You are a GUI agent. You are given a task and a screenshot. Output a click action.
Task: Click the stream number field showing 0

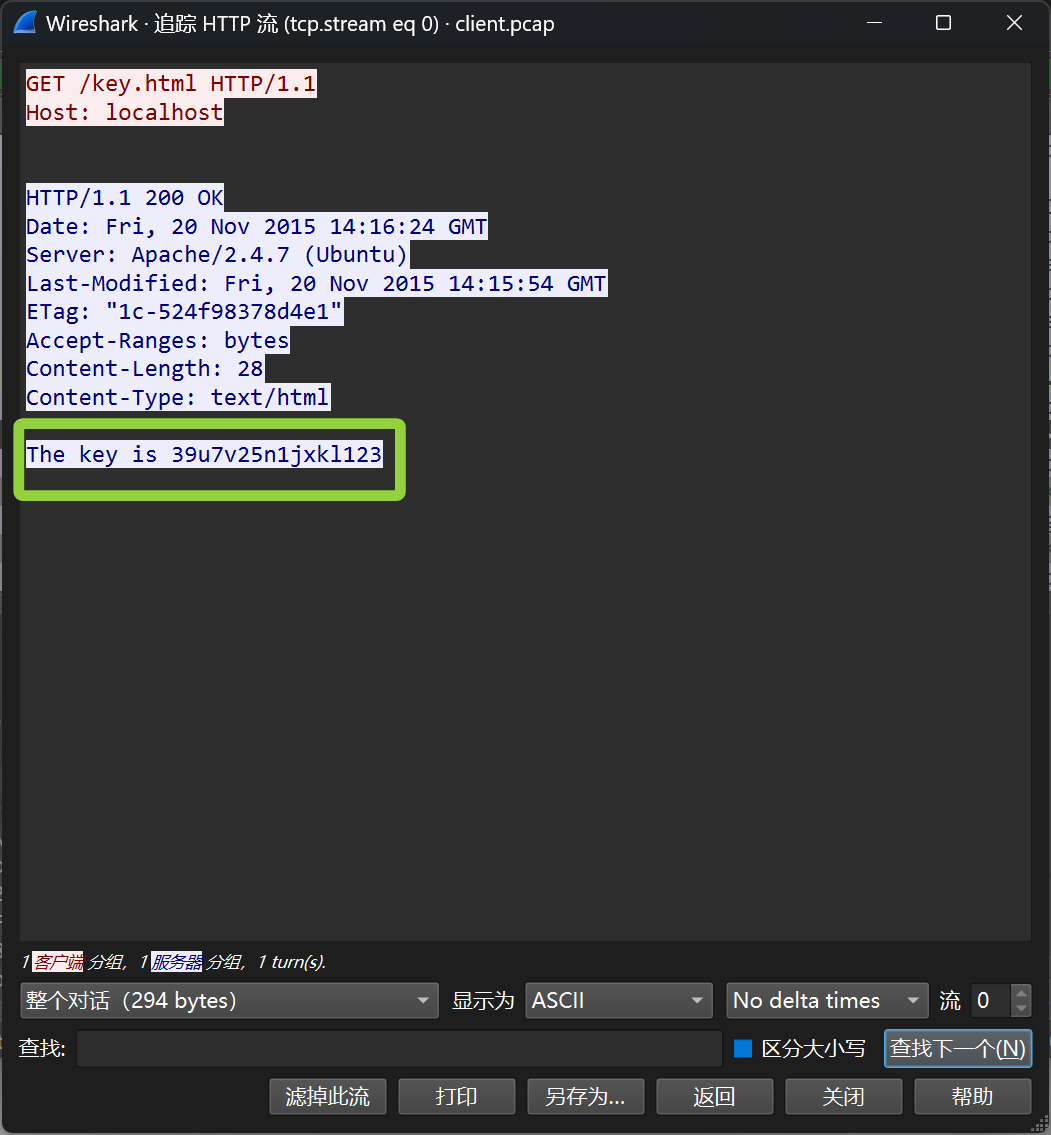tap(983, 1000)
